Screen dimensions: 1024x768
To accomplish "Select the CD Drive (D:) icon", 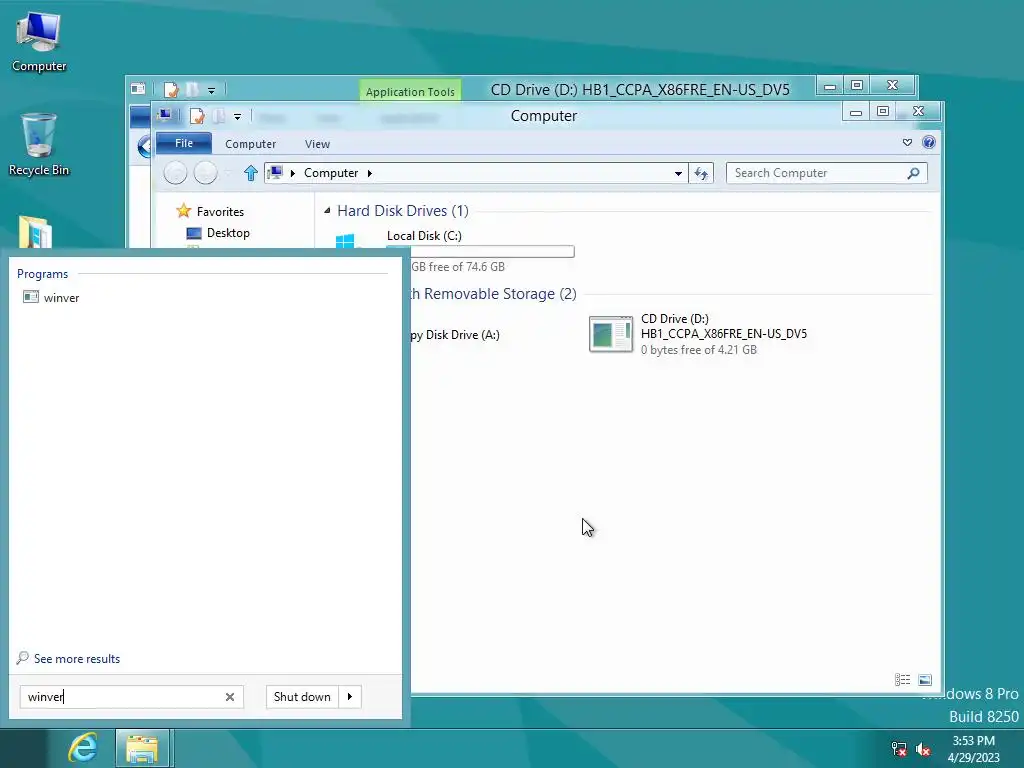I will click(611, 334).
